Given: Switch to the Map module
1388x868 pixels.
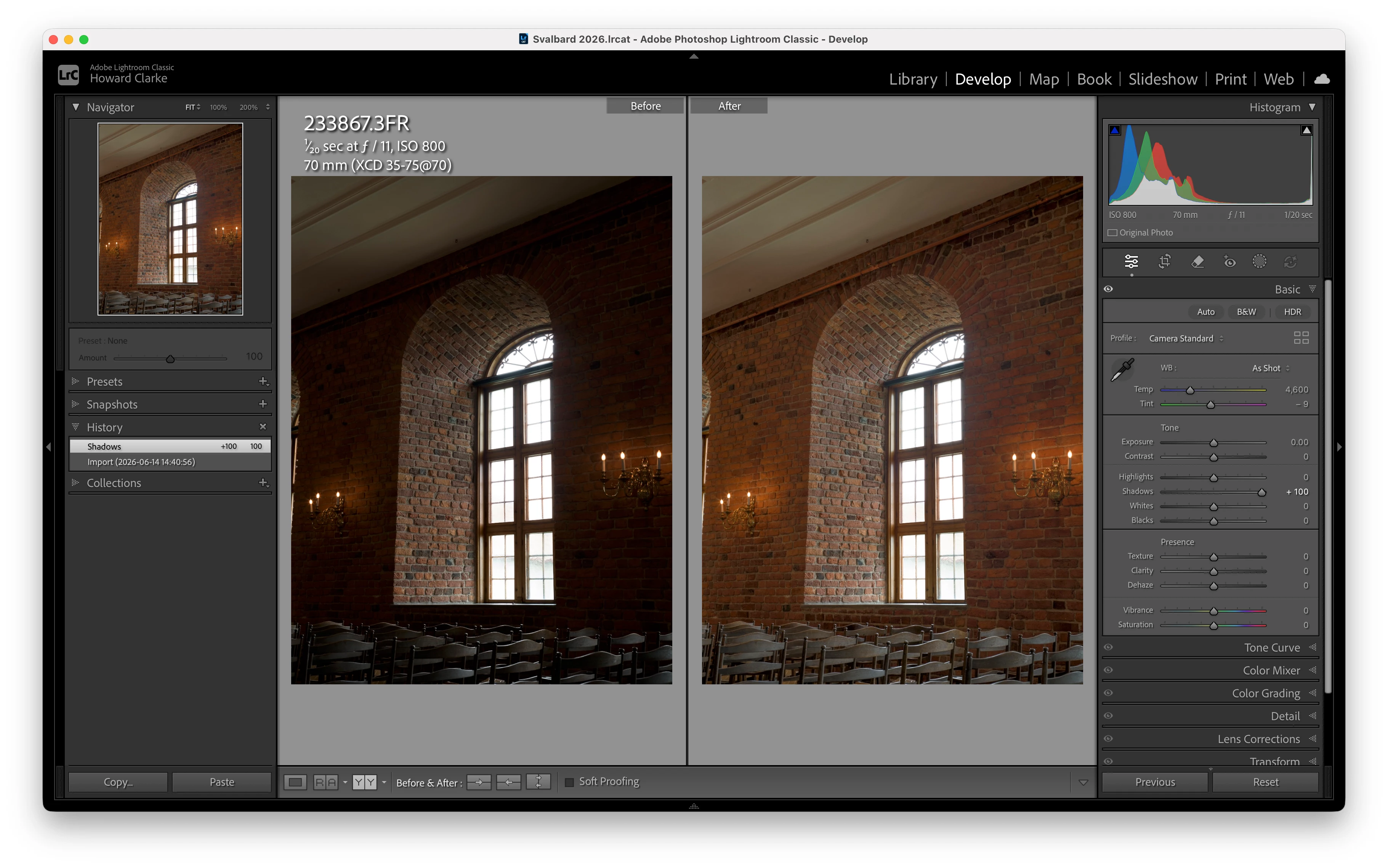Looking at the screenshot, I should tap(1043, 79).
